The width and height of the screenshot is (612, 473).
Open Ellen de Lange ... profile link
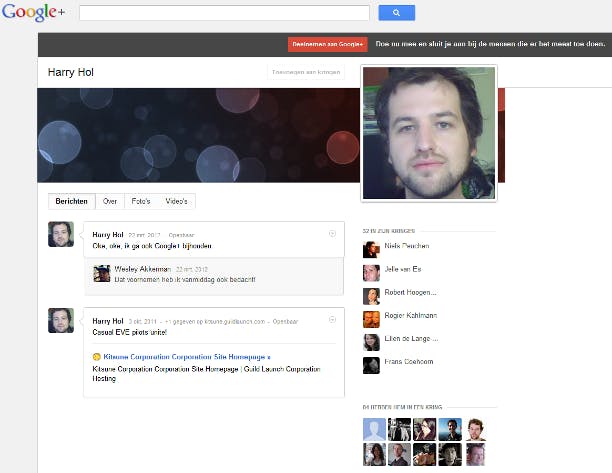click(x=411, y=338)
